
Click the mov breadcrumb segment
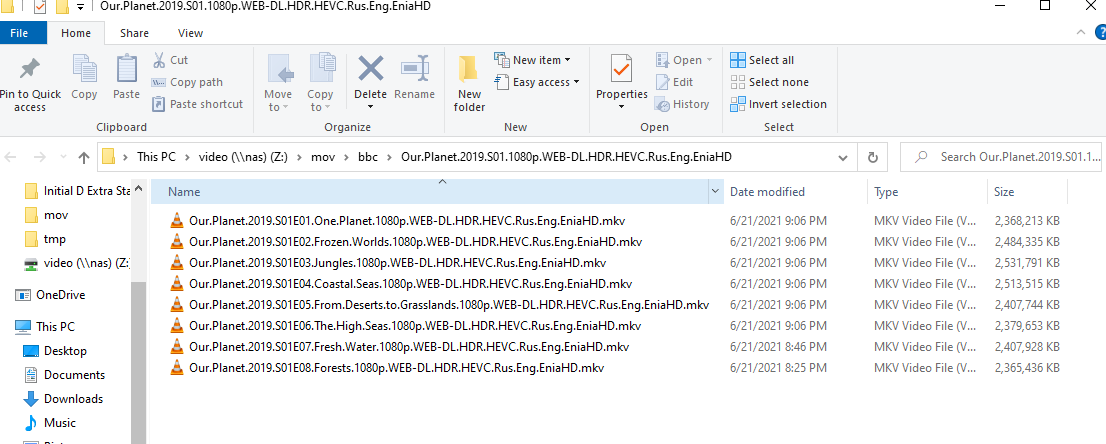pyautogui.click(x=323, y=157)
